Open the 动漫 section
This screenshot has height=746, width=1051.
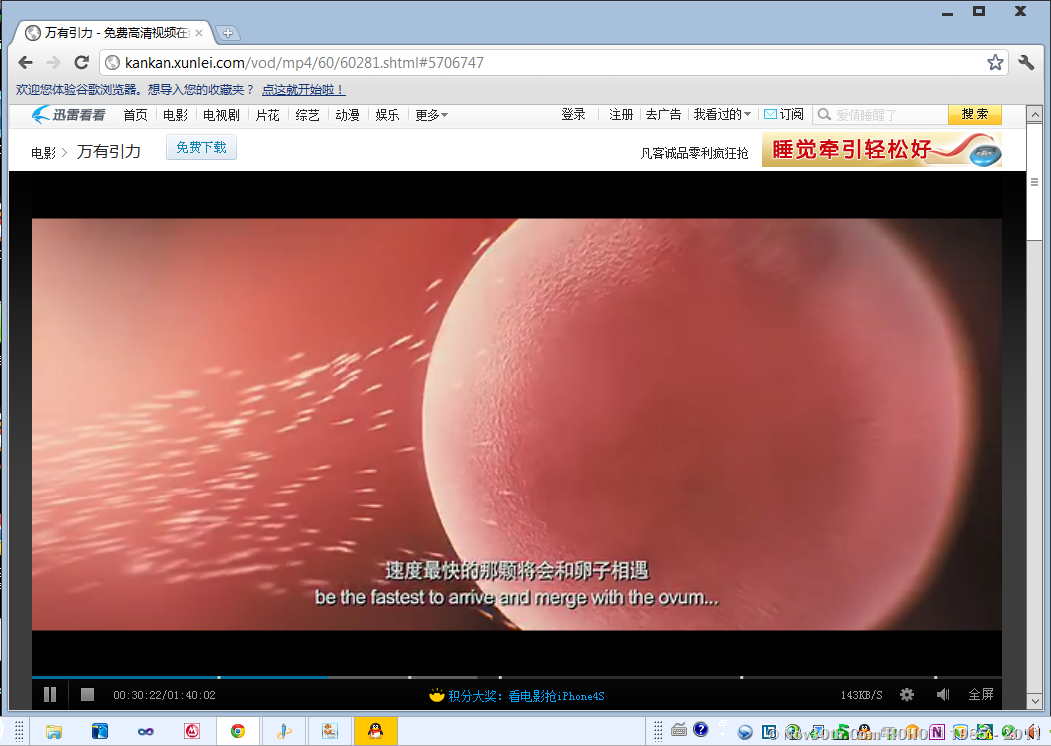(x=347, y=115)
